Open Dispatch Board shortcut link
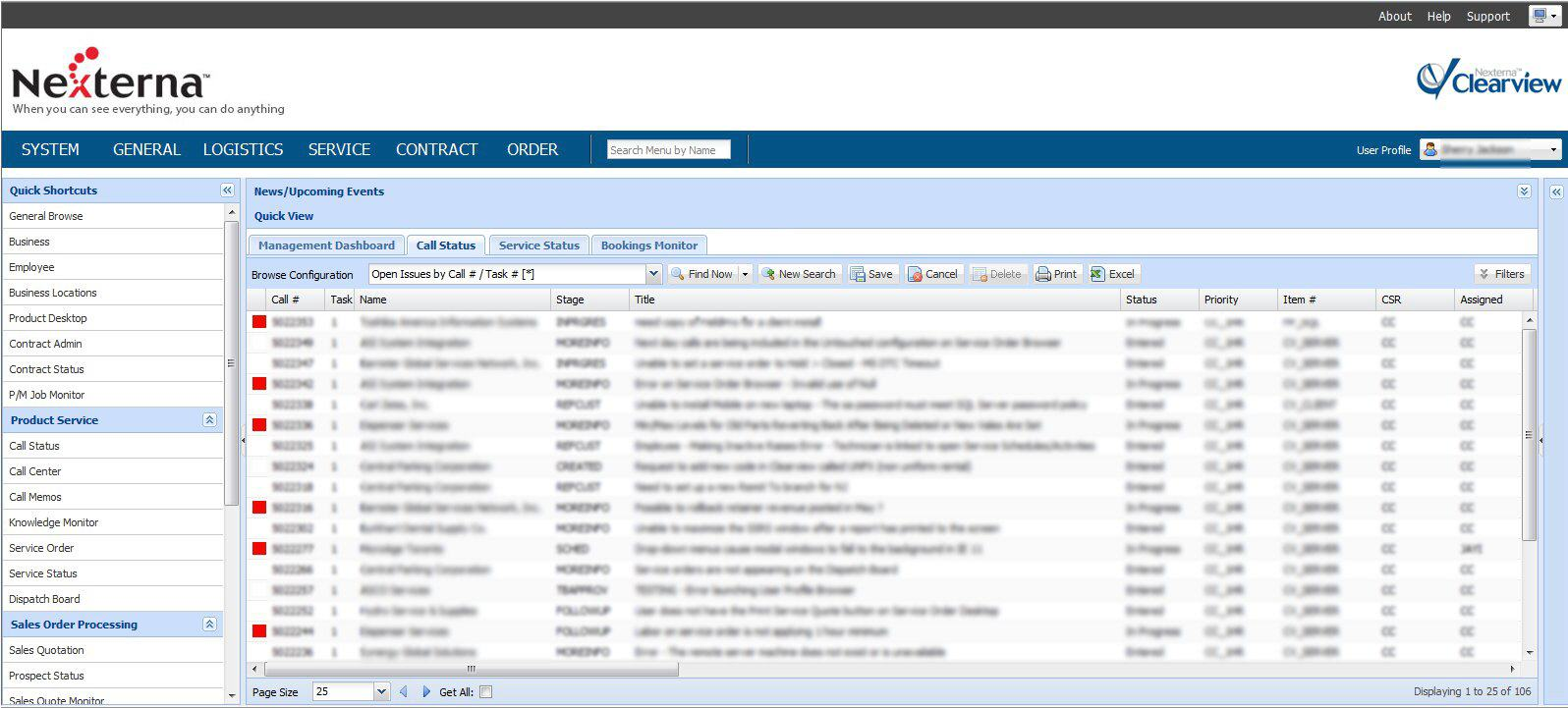The height and width of the screenshot is (708, 1568). coord(45,599)
